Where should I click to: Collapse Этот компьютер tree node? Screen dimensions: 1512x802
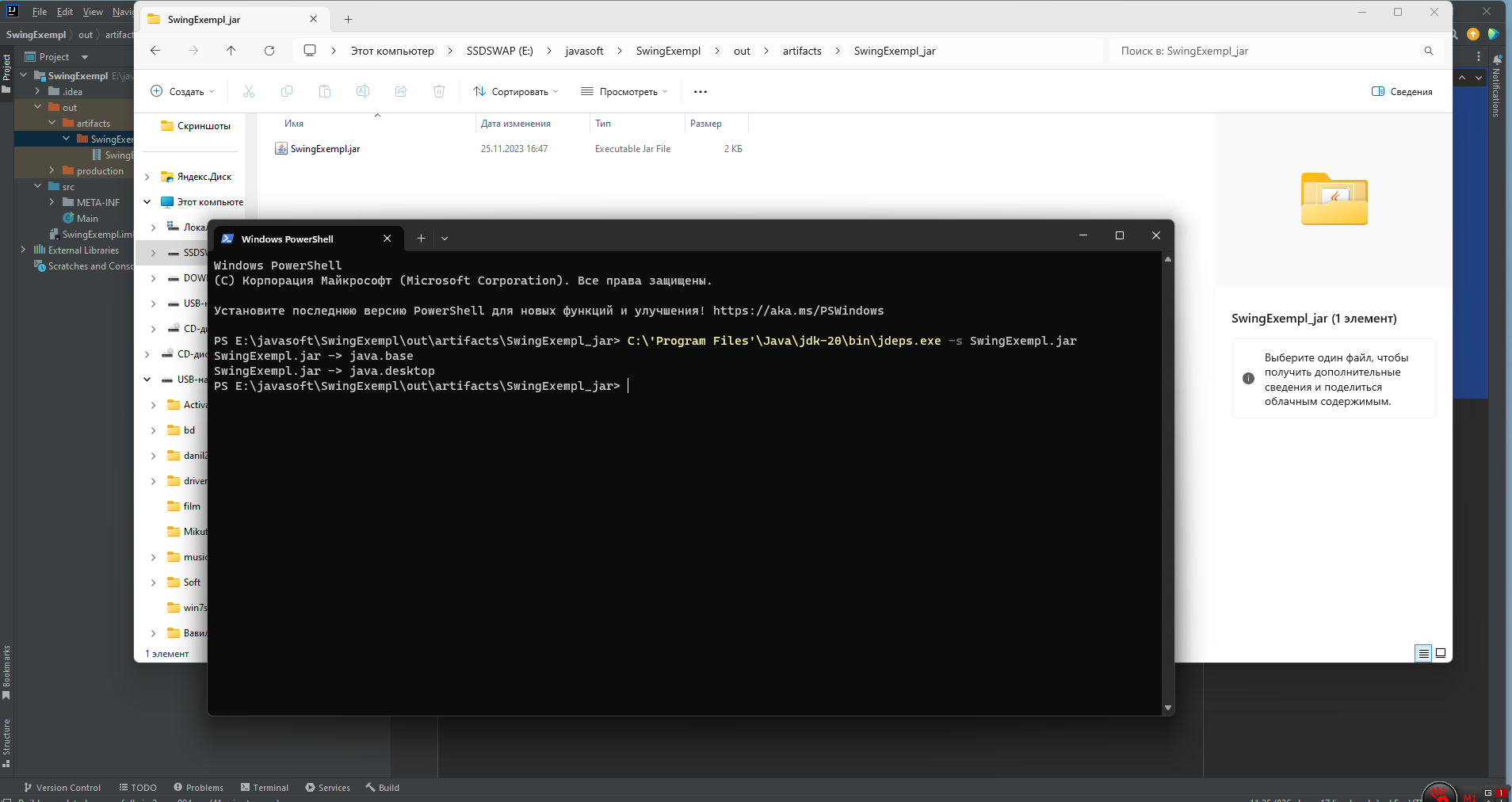click(147, 202)
